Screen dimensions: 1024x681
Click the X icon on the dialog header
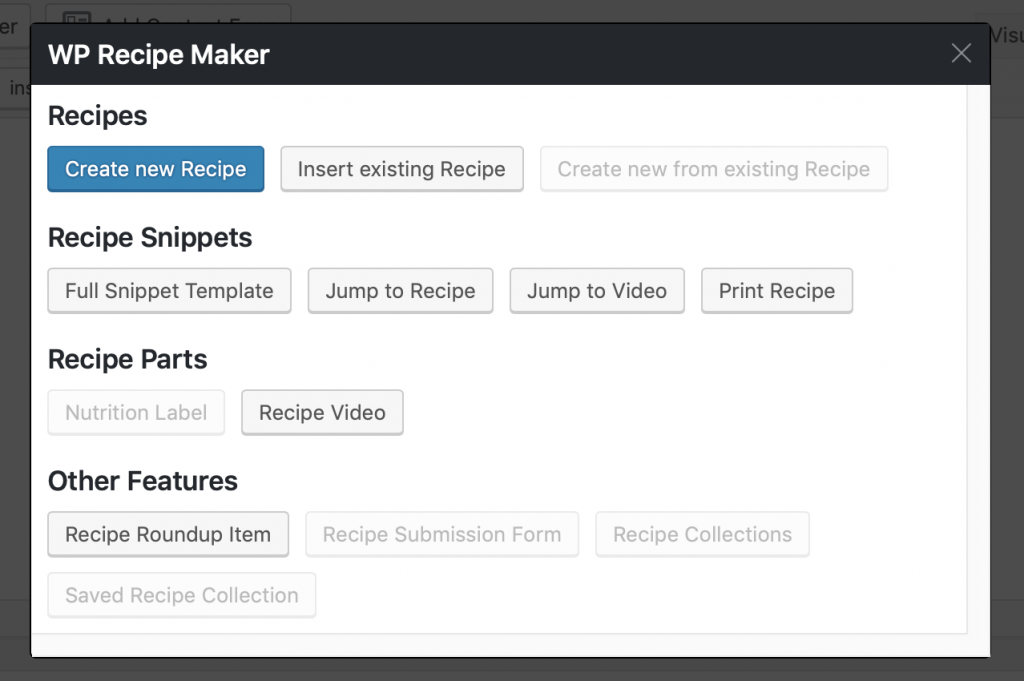click(961, 53)
